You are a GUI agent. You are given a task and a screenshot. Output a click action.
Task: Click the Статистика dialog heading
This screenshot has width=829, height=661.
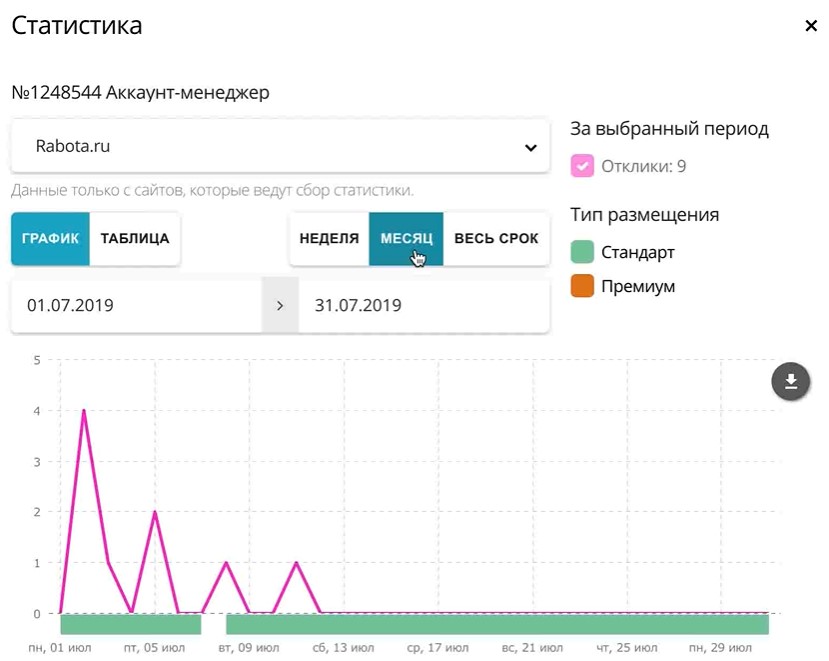pyautogui.click(x=77, y=25)
